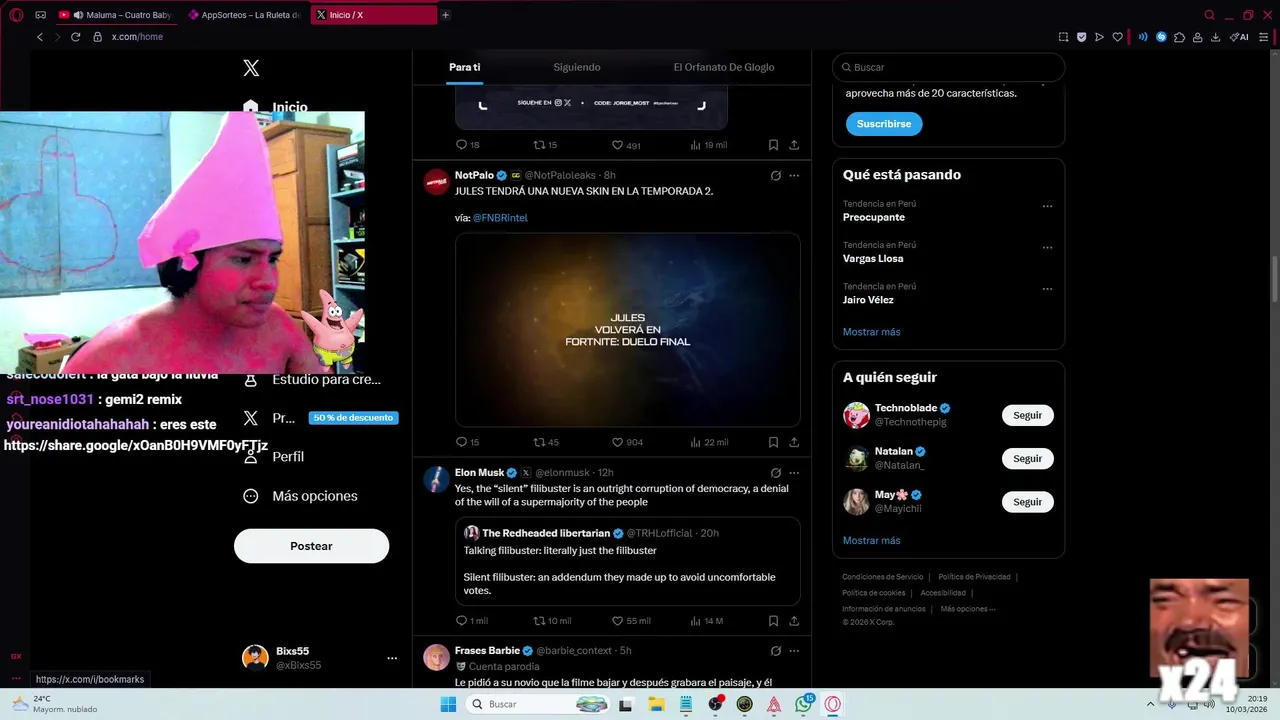Share the NotPalo Jules post

click(794, 442)
